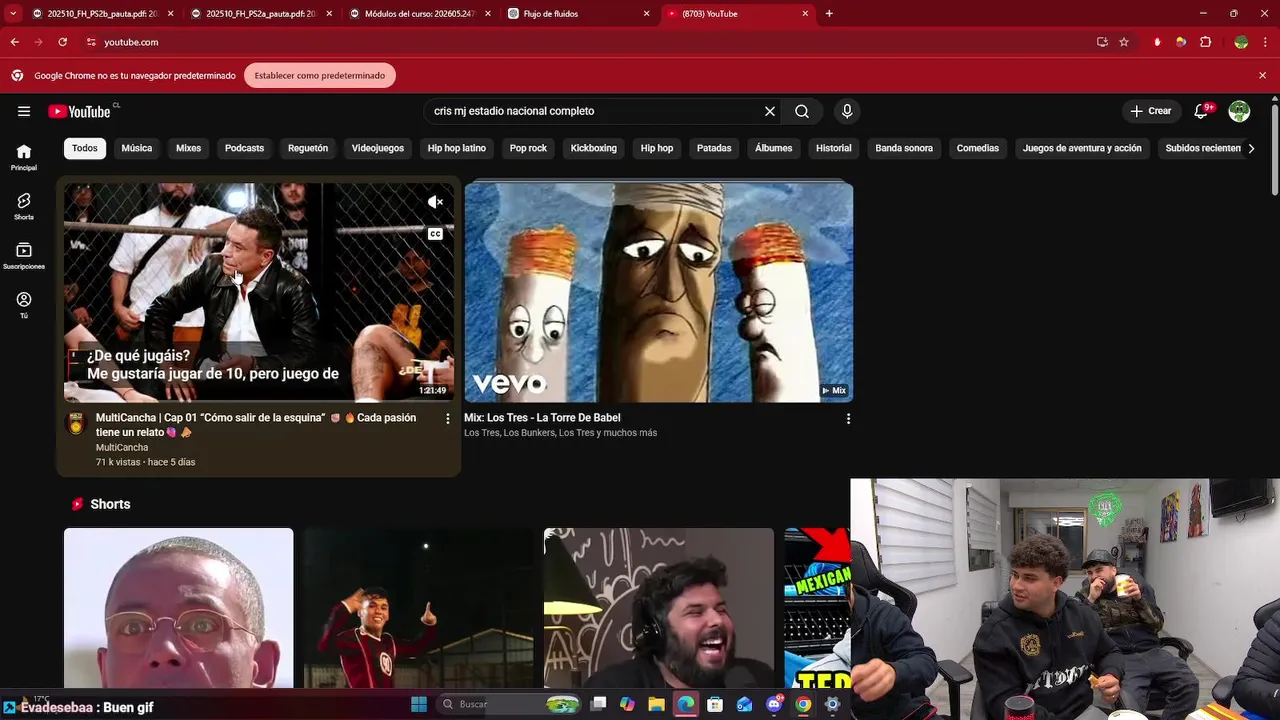Image resolution: width=1280 pixels, height=720 pixels.
Task: Reload the page
Action: coord(62,42)
